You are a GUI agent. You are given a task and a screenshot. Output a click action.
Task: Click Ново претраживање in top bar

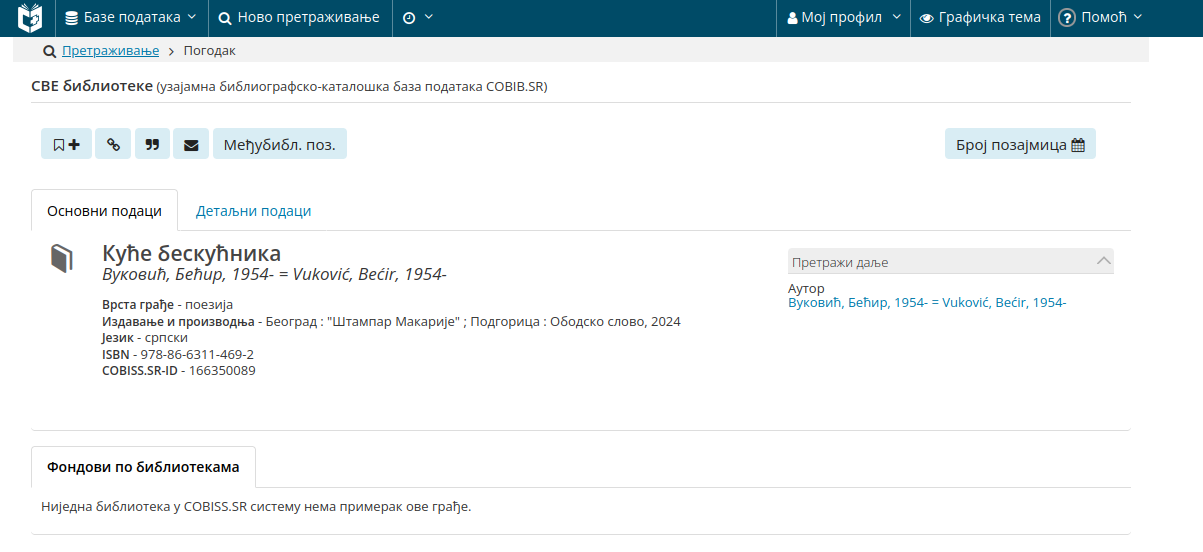pos(299,18)
